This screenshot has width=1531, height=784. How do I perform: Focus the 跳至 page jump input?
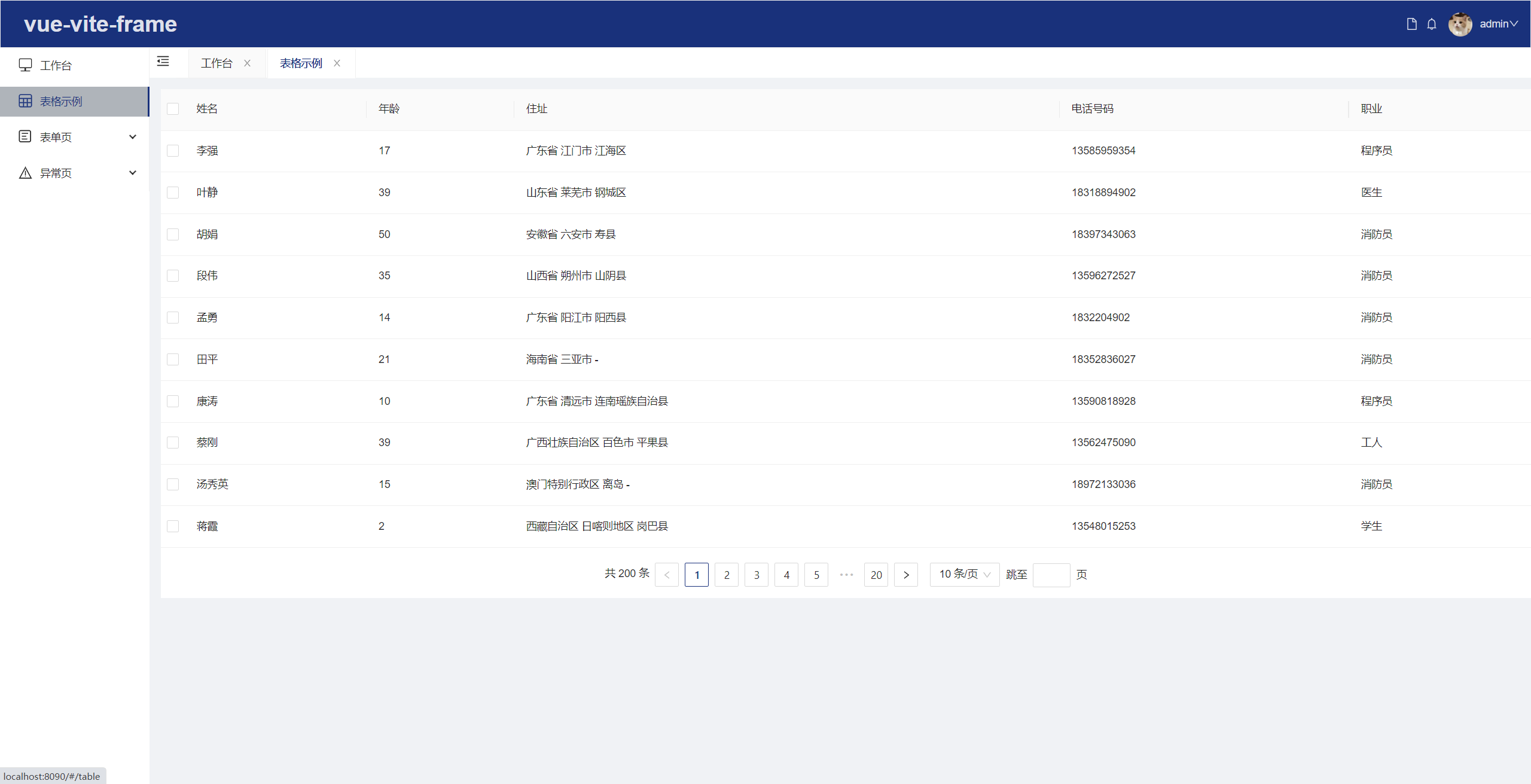pos(1051,575)
